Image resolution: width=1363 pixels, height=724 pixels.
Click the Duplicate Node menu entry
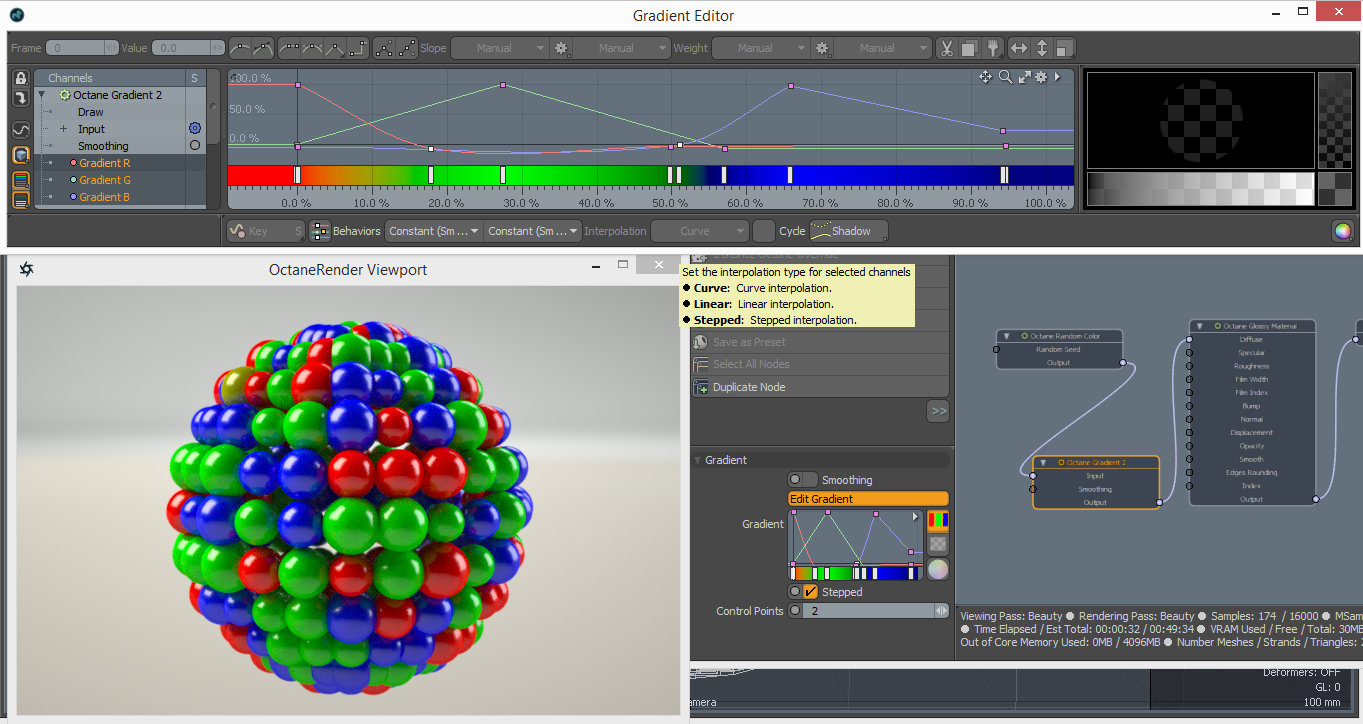point(820,387)
